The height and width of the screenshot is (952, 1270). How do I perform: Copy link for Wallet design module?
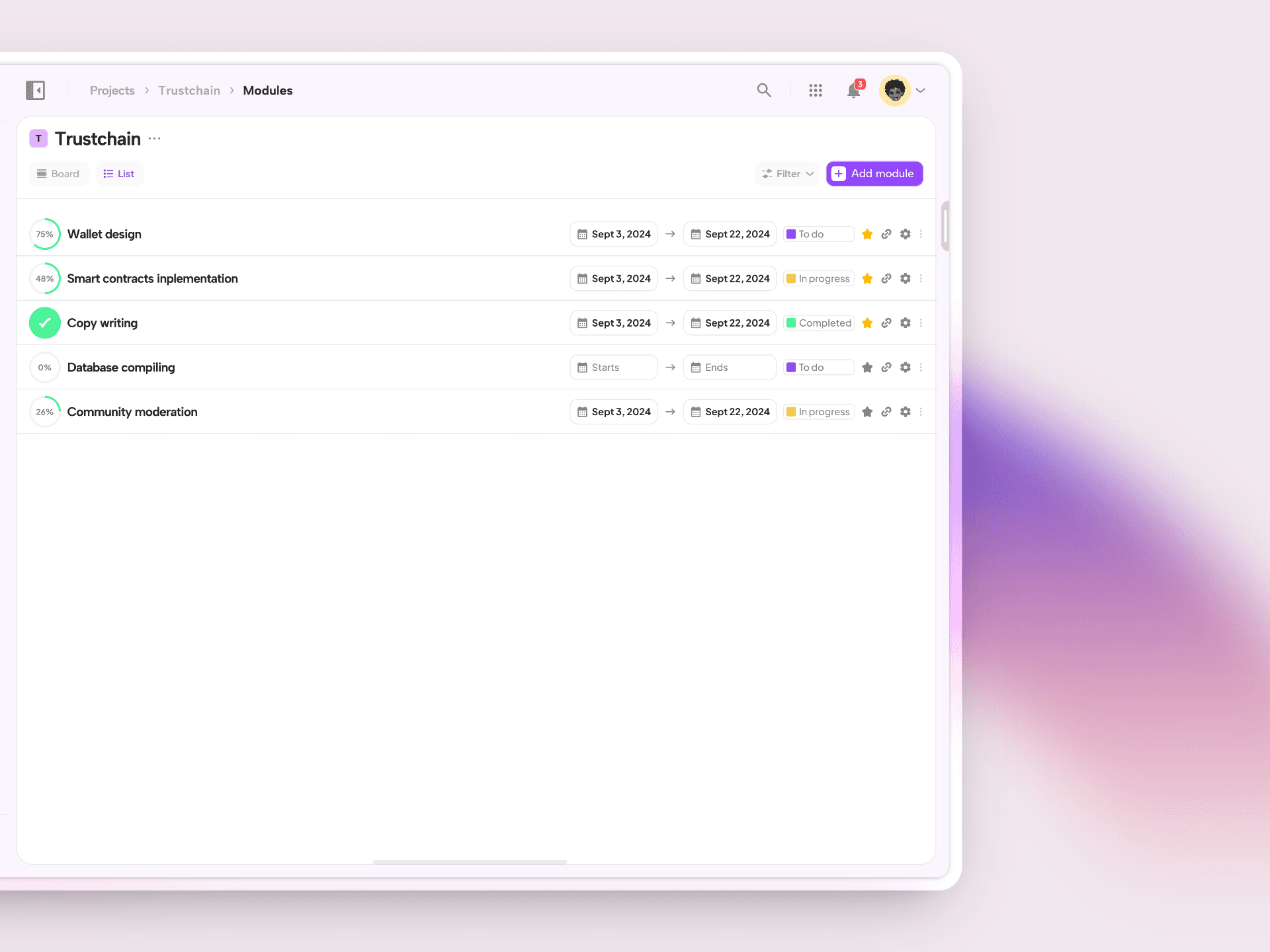886,234
